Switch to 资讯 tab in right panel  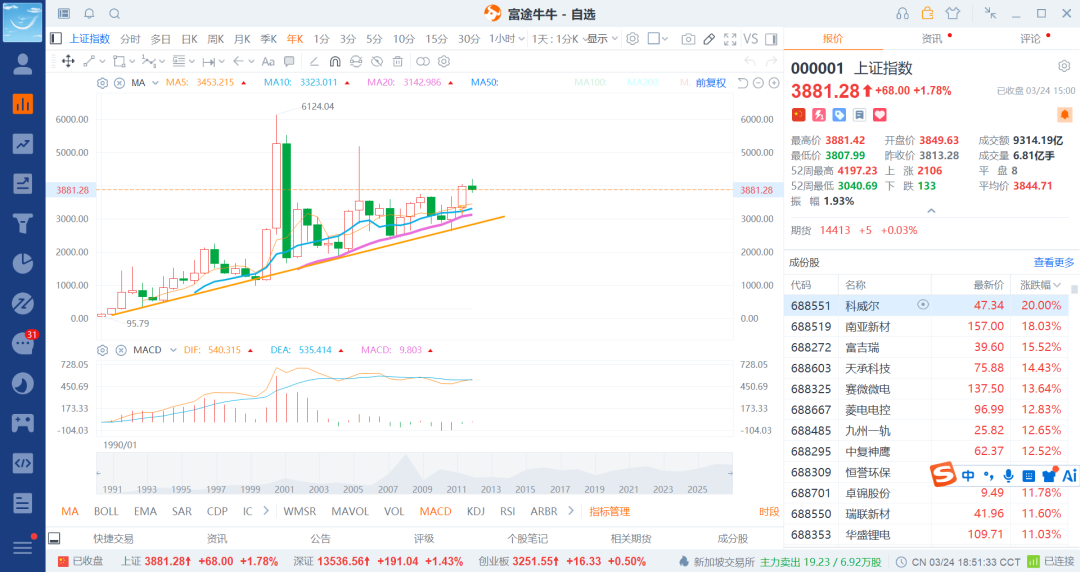pyautogui.click(x=932, y=39)
